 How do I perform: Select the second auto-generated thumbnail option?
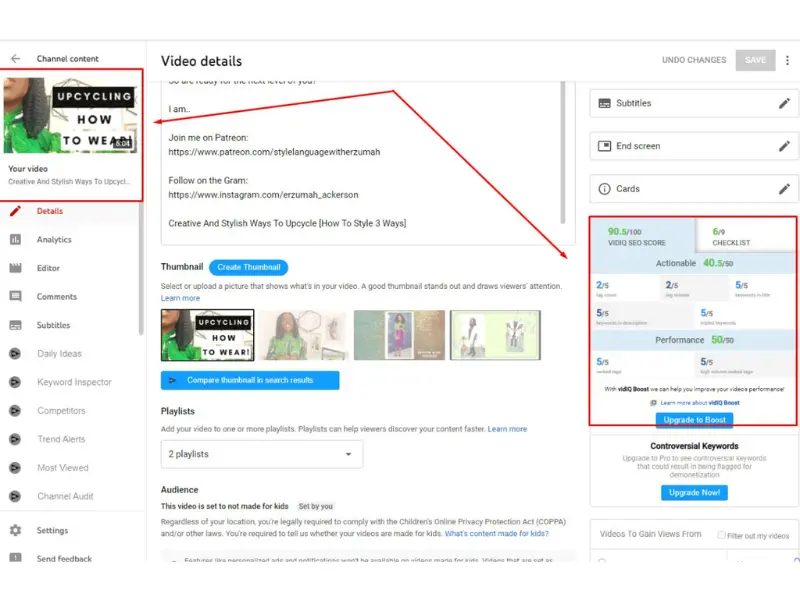303,335
